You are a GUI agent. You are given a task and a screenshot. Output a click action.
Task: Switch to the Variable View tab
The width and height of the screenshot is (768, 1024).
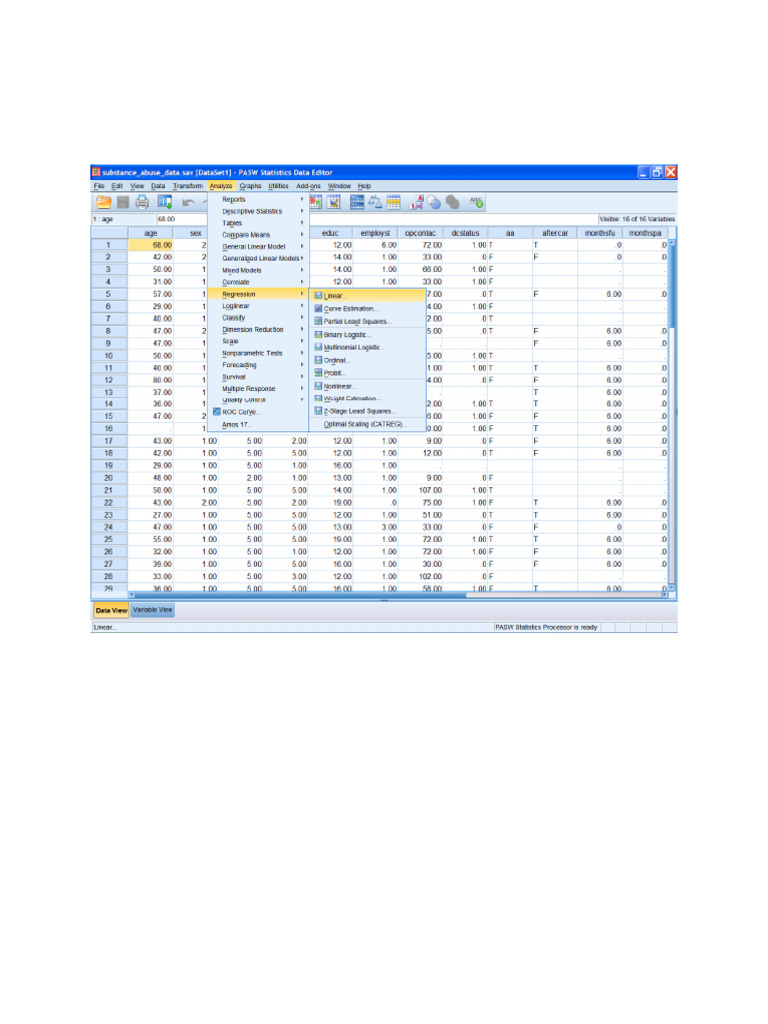click(x=152, y=610)
